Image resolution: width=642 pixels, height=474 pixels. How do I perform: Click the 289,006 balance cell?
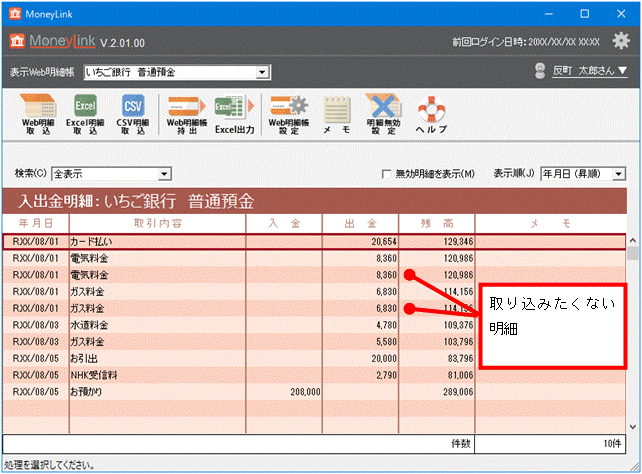pos(437,392)
